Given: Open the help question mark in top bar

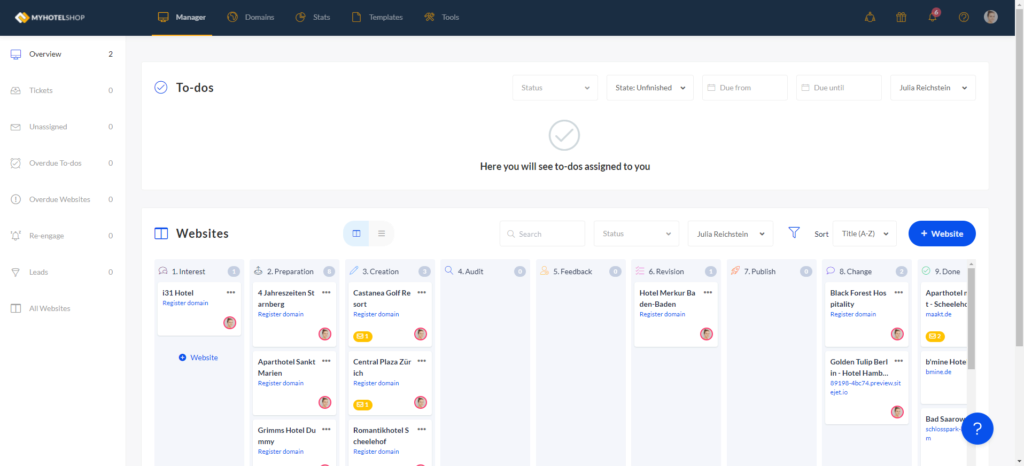Looking at the screenshot, I should (x=963, y=17).
